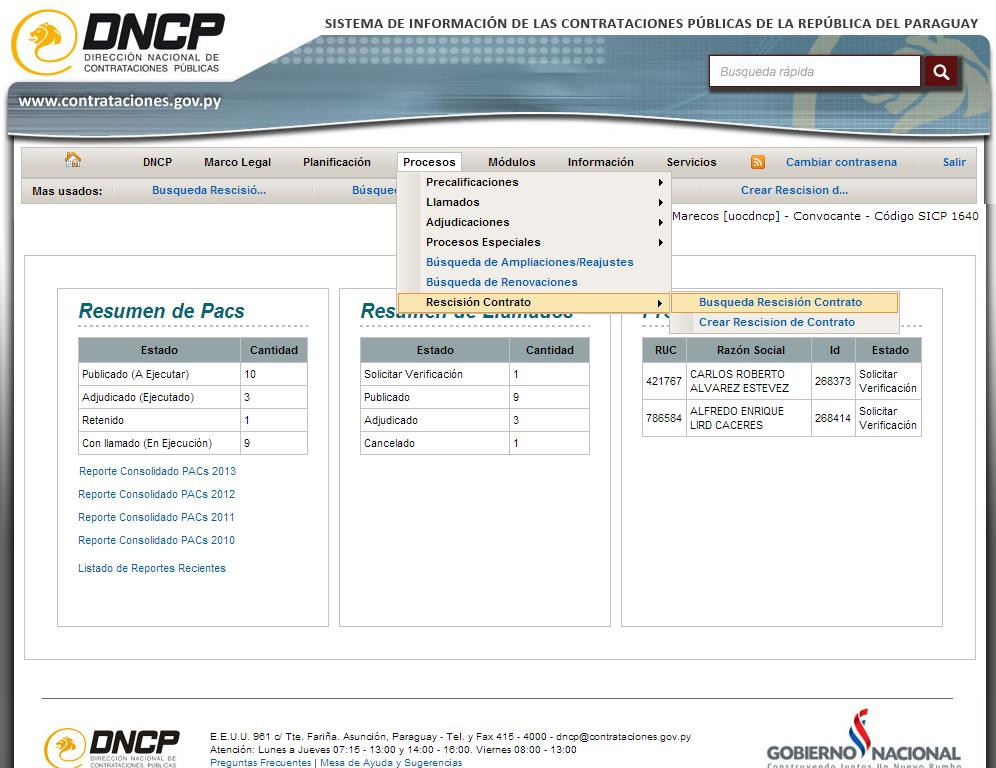Expand the Llamados submenu

click(534, 202)
